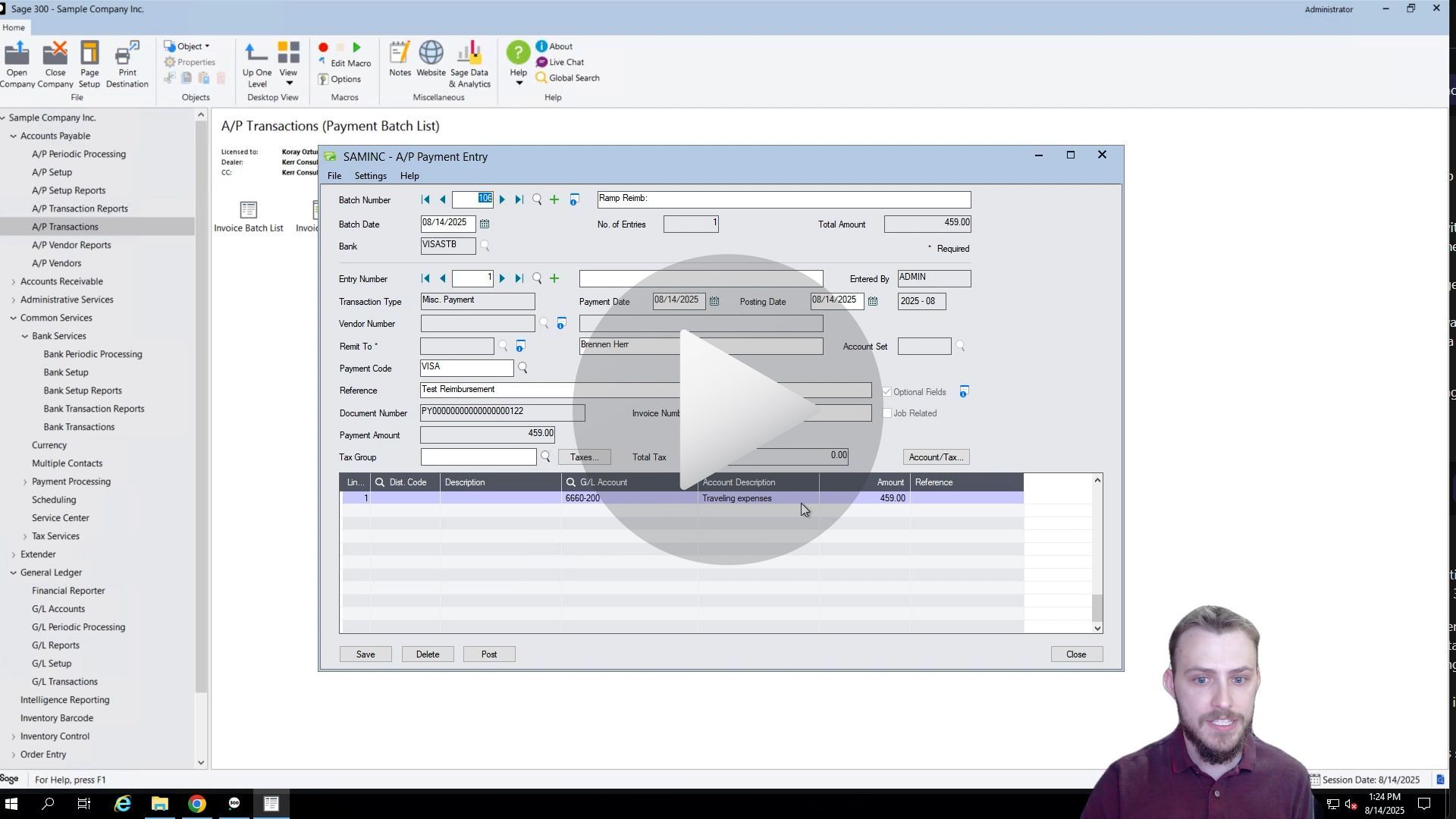The image size is (1456, 819).
Task: Toggle the Job Related checkbox
Action: [887, 414]
